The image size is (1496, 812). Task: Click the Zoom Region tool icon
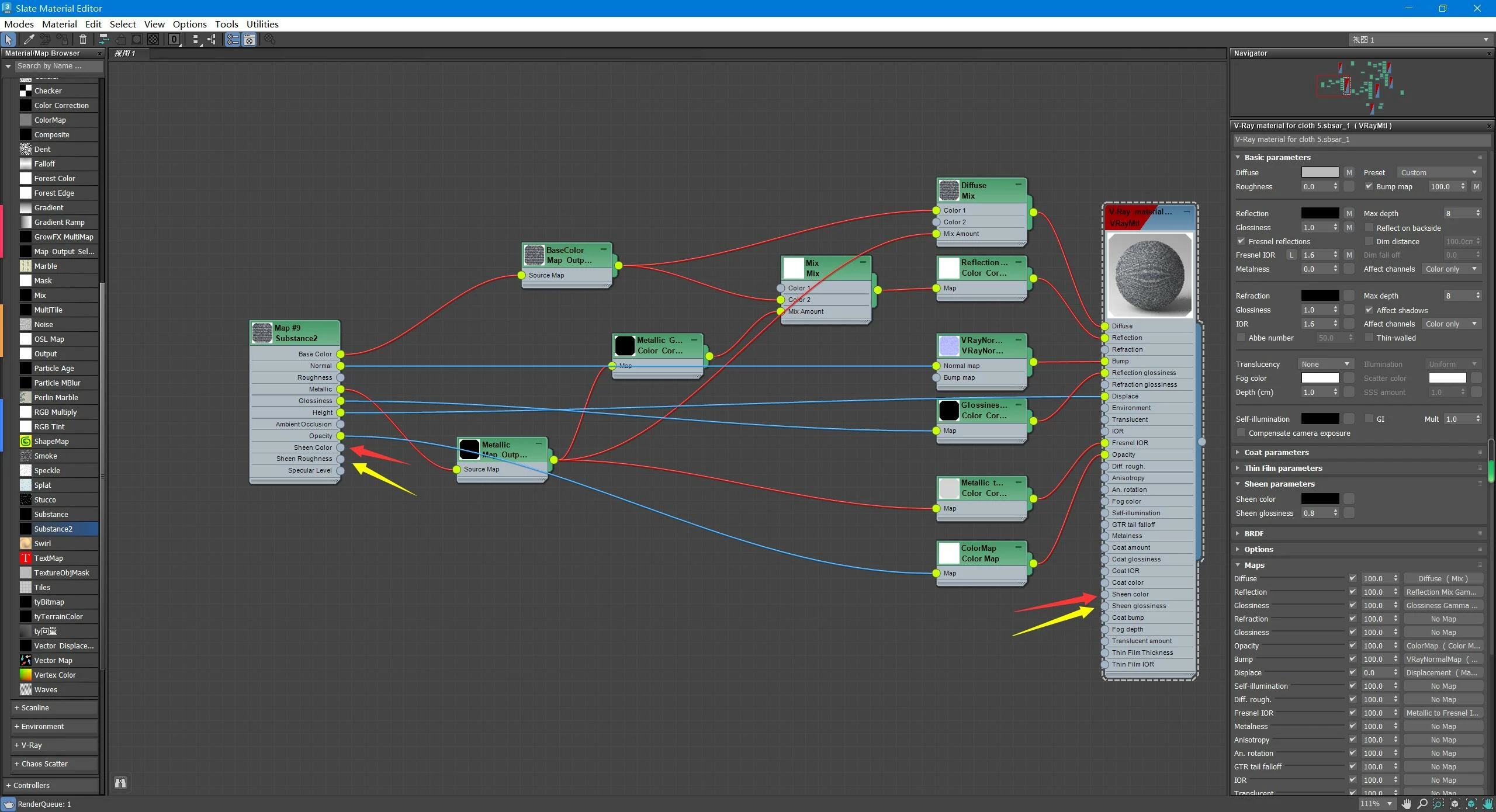pyautogui.click(x=1438, y=804)
